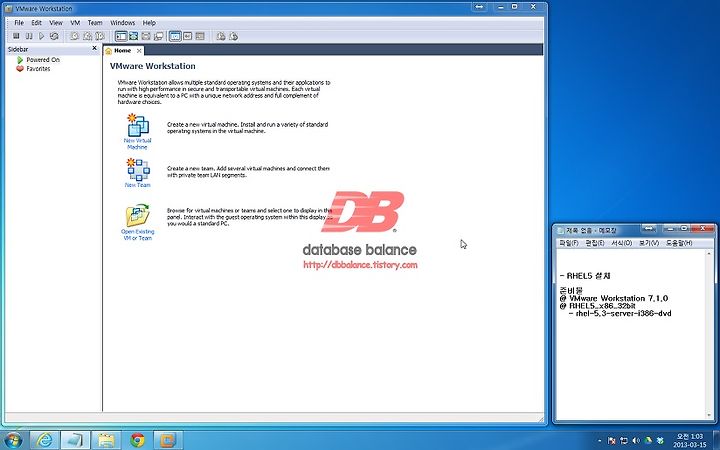The height and width of the screenshot is (450, 720).
Task: Close the Home tab
Action: (x=139, y=51)
